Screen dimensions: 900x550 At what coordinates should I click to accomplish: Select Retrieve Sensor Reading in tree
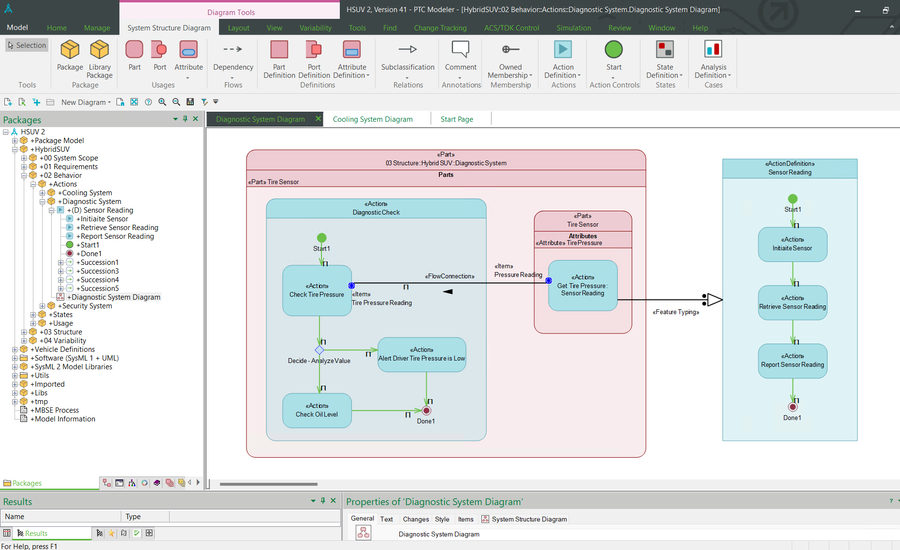(x=118, y=228)
